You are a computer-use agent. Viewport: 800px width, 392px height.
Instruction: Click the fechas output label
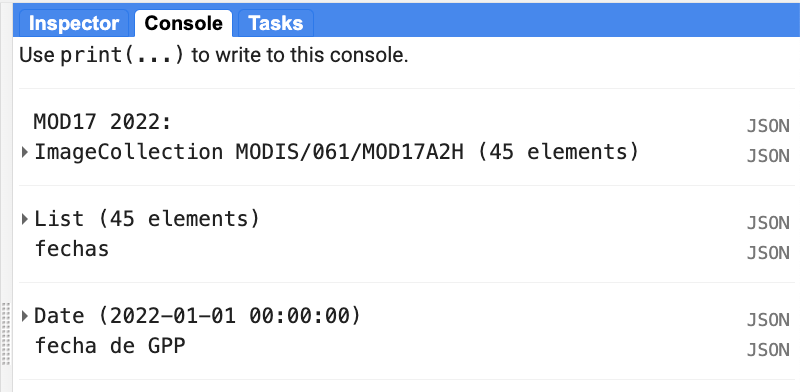coord(72,249)
